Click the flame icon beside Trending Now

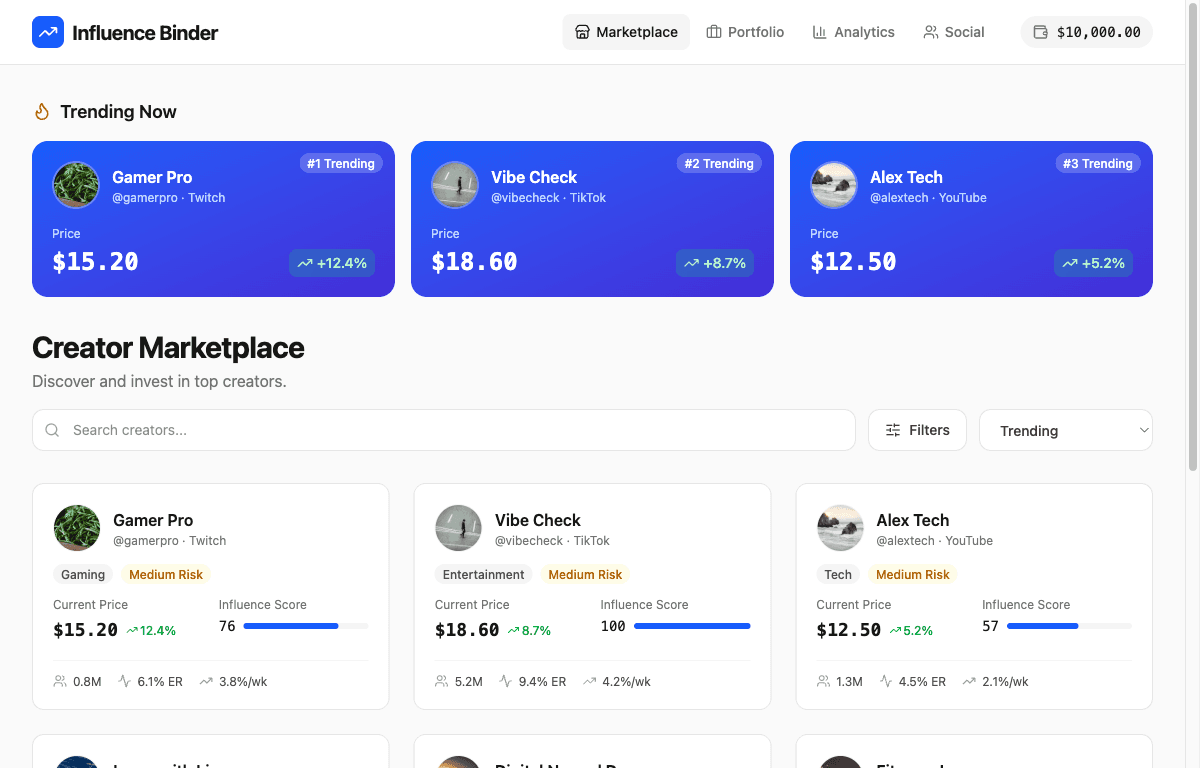[x=42, y=112]
